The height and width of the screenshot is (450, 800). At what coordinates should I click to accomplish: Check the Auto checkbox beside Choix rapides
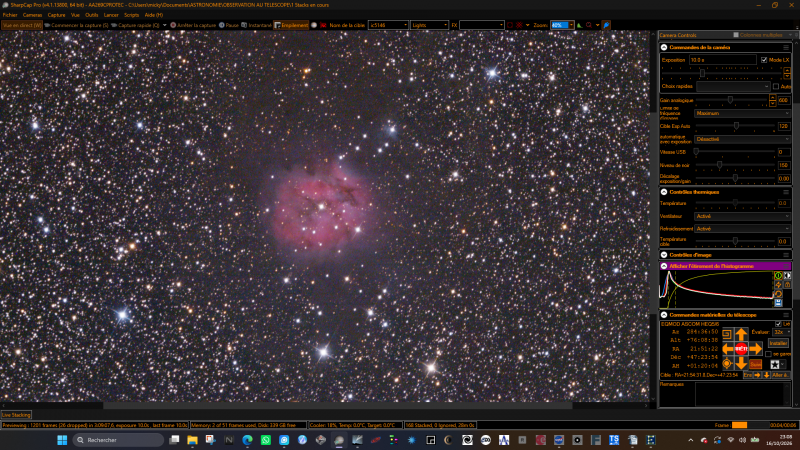(776, 86)
